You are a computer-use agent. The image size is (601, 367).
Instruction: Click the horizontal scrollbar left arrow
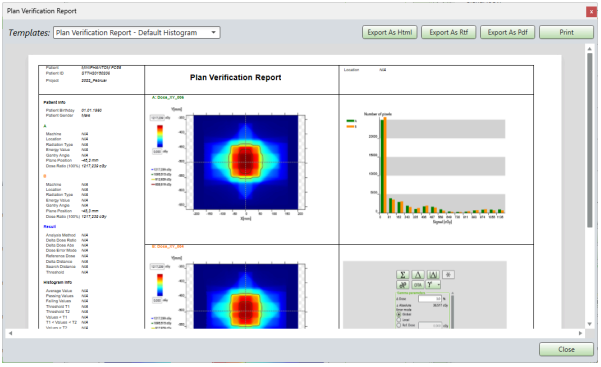(x=10, y=333)
